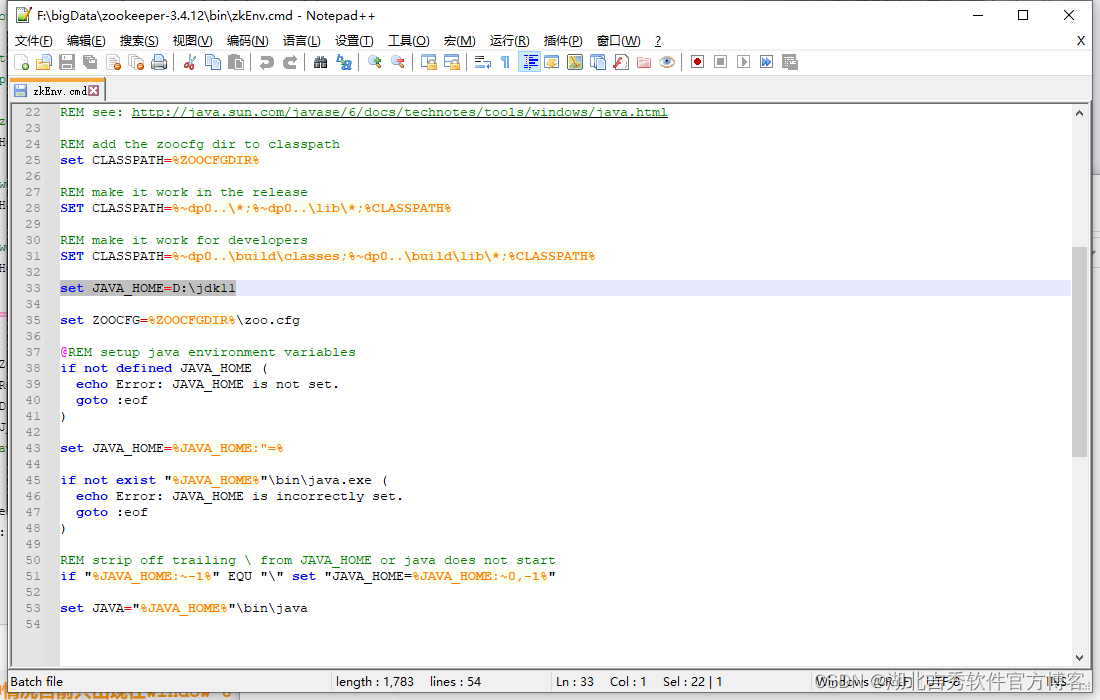1100x700 pixels.
Task: Toggle the indent guide display
Action: tap(529, 62)
